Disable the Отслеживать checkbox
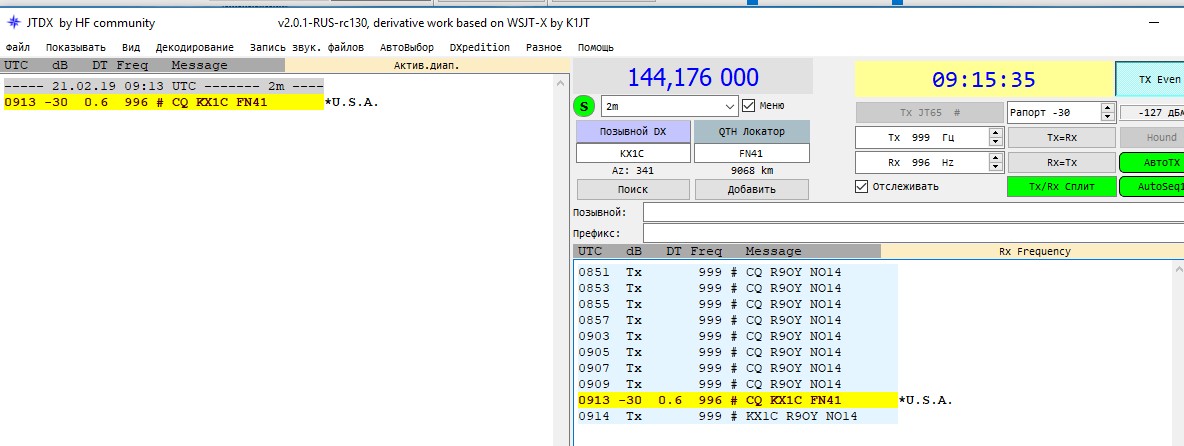The image size is (1184, 446). click(x=862, y=186)
